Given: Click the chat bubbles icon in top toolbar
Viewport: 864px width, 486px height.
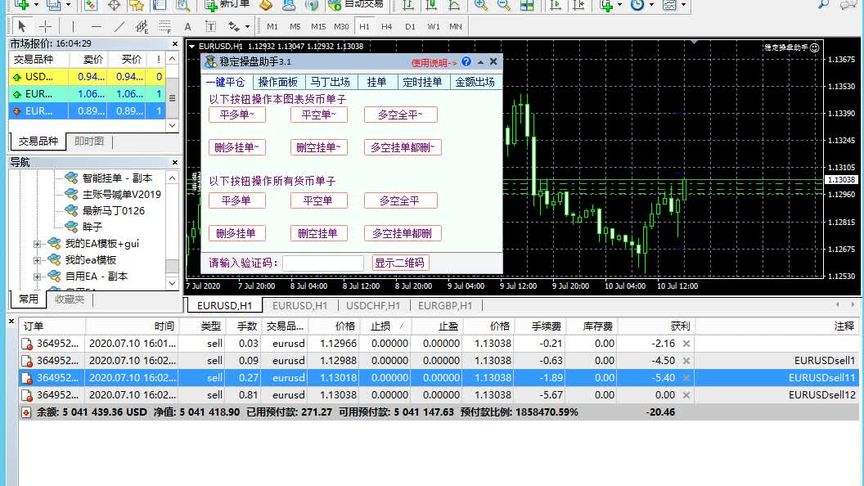Looking at the screenshot, I should (849, 5).
